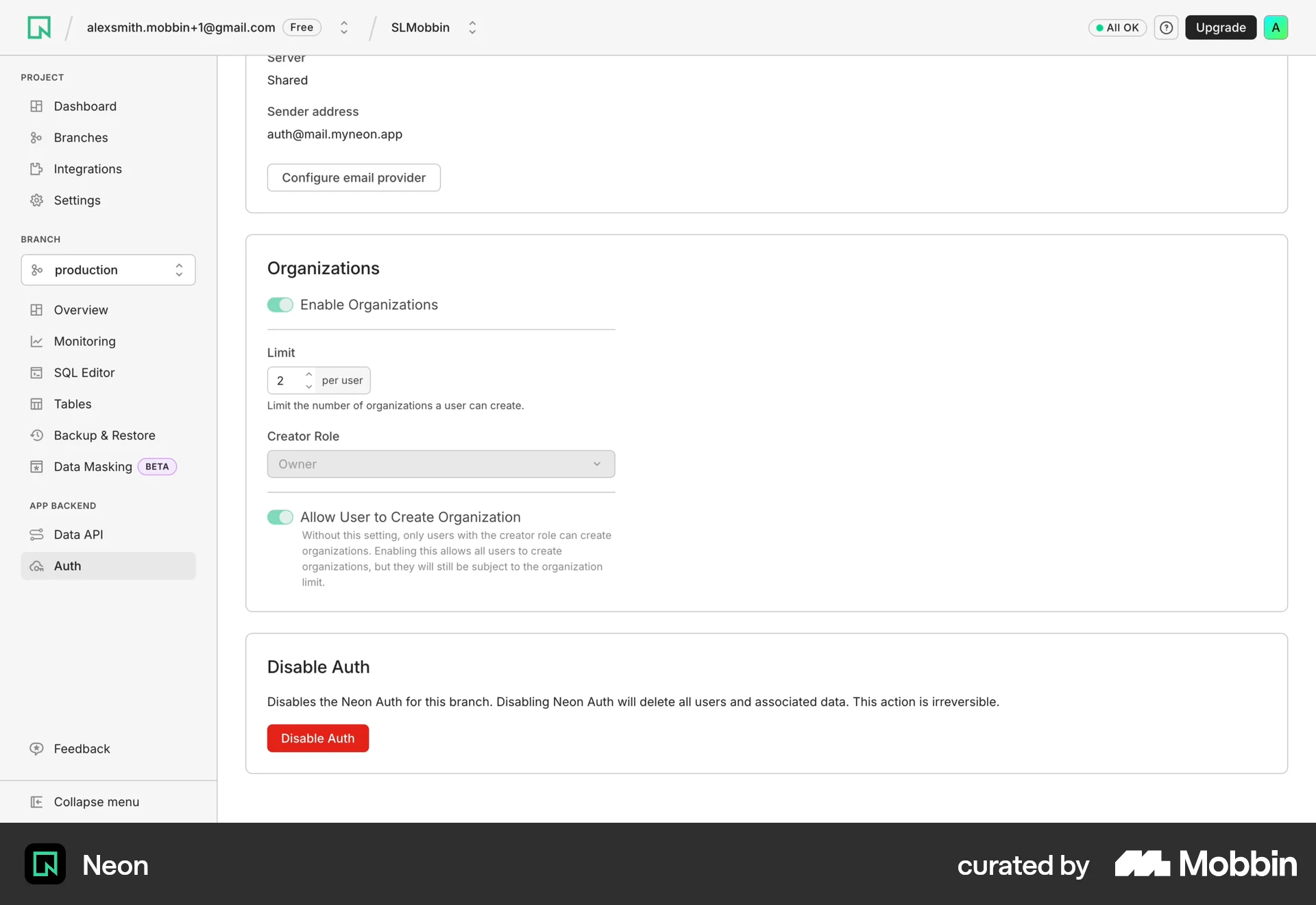Click the Limit number input field

292,381
